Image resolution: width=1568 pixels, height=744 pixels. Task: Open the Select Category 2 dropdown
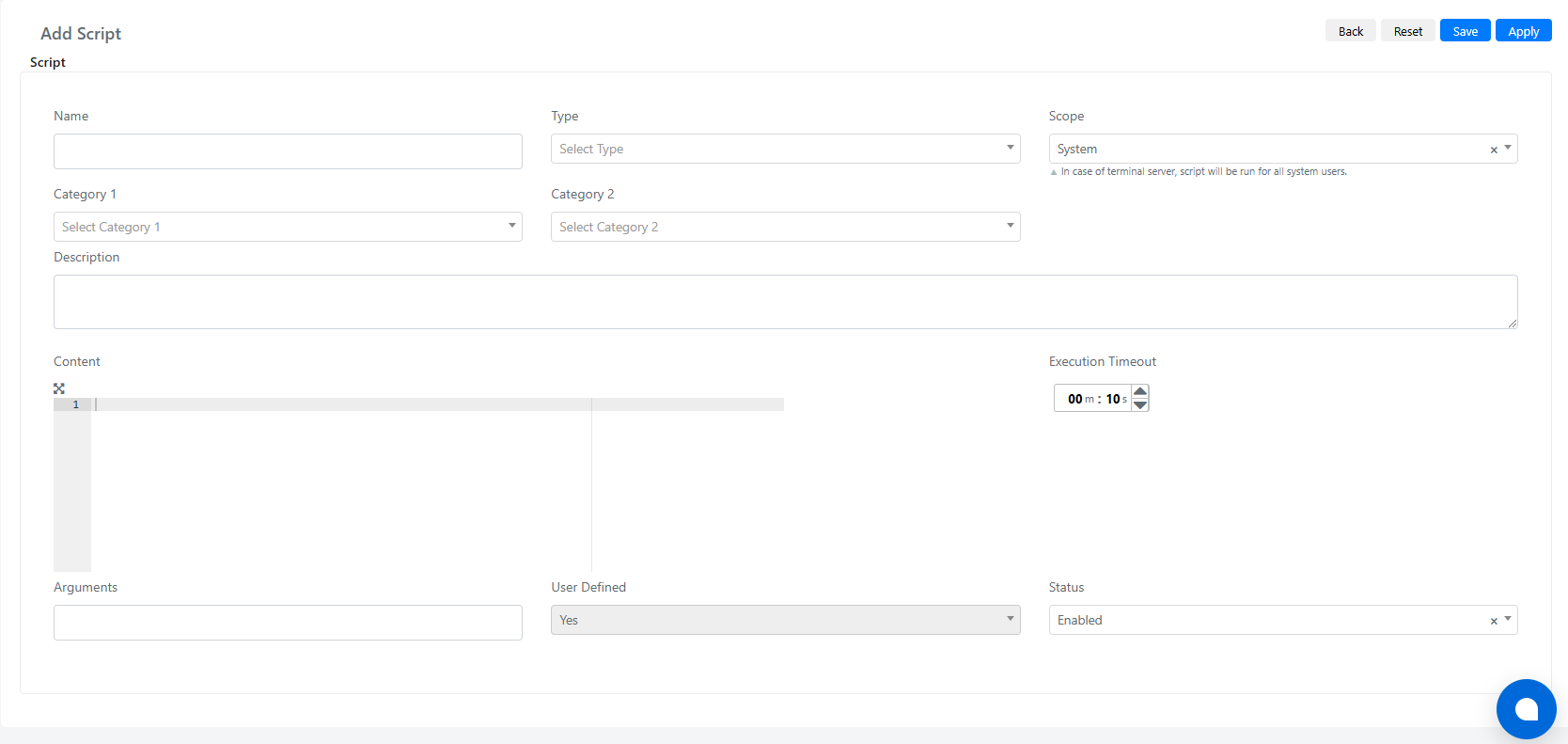[x=785, y=227]
